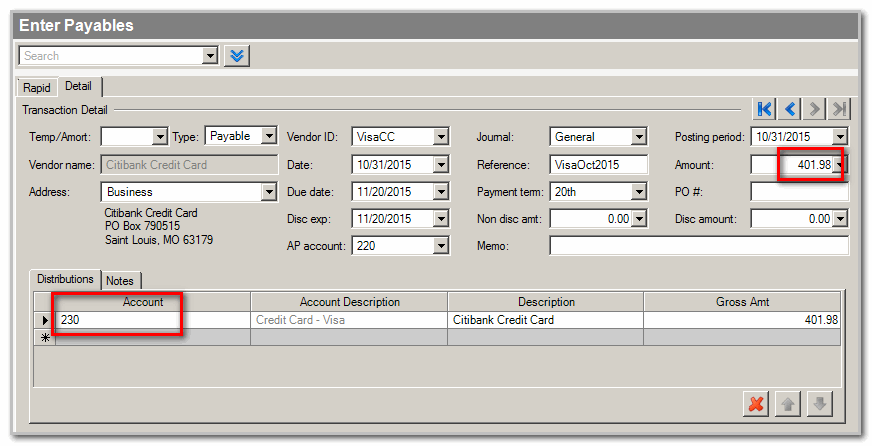Expand the Journal dropdown list

tap(639, 137)
